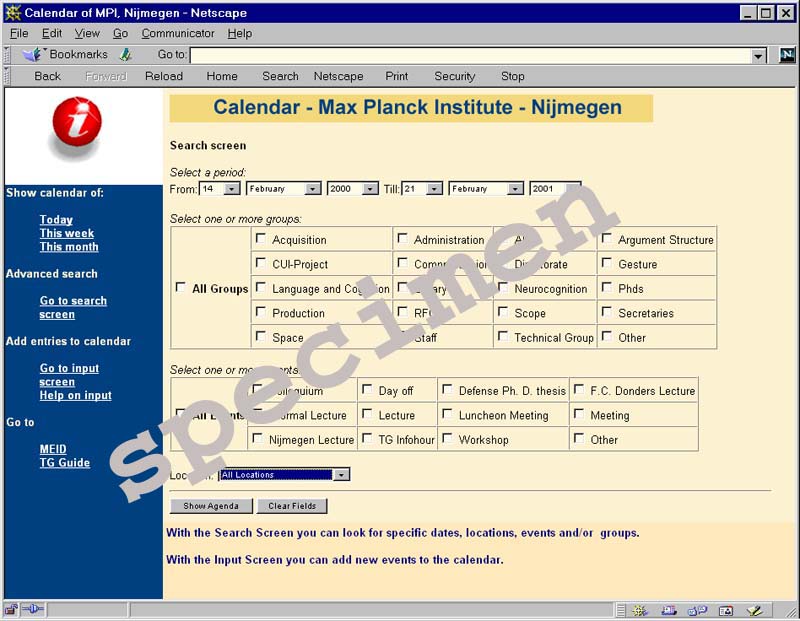
Task: Open the This week link
Action: coord(67,233)
